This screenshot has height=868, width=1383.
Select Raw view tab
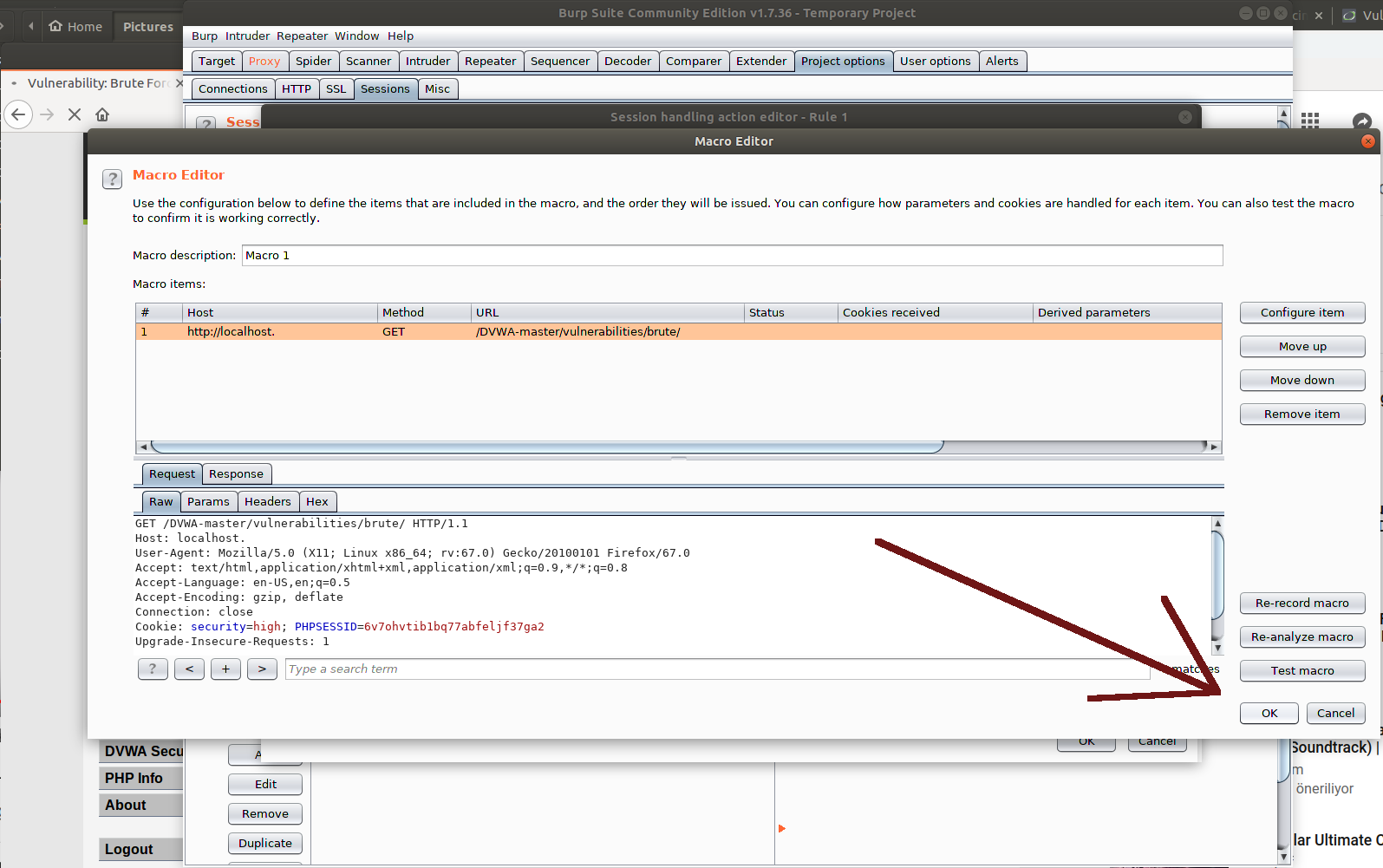click(160, 501)
